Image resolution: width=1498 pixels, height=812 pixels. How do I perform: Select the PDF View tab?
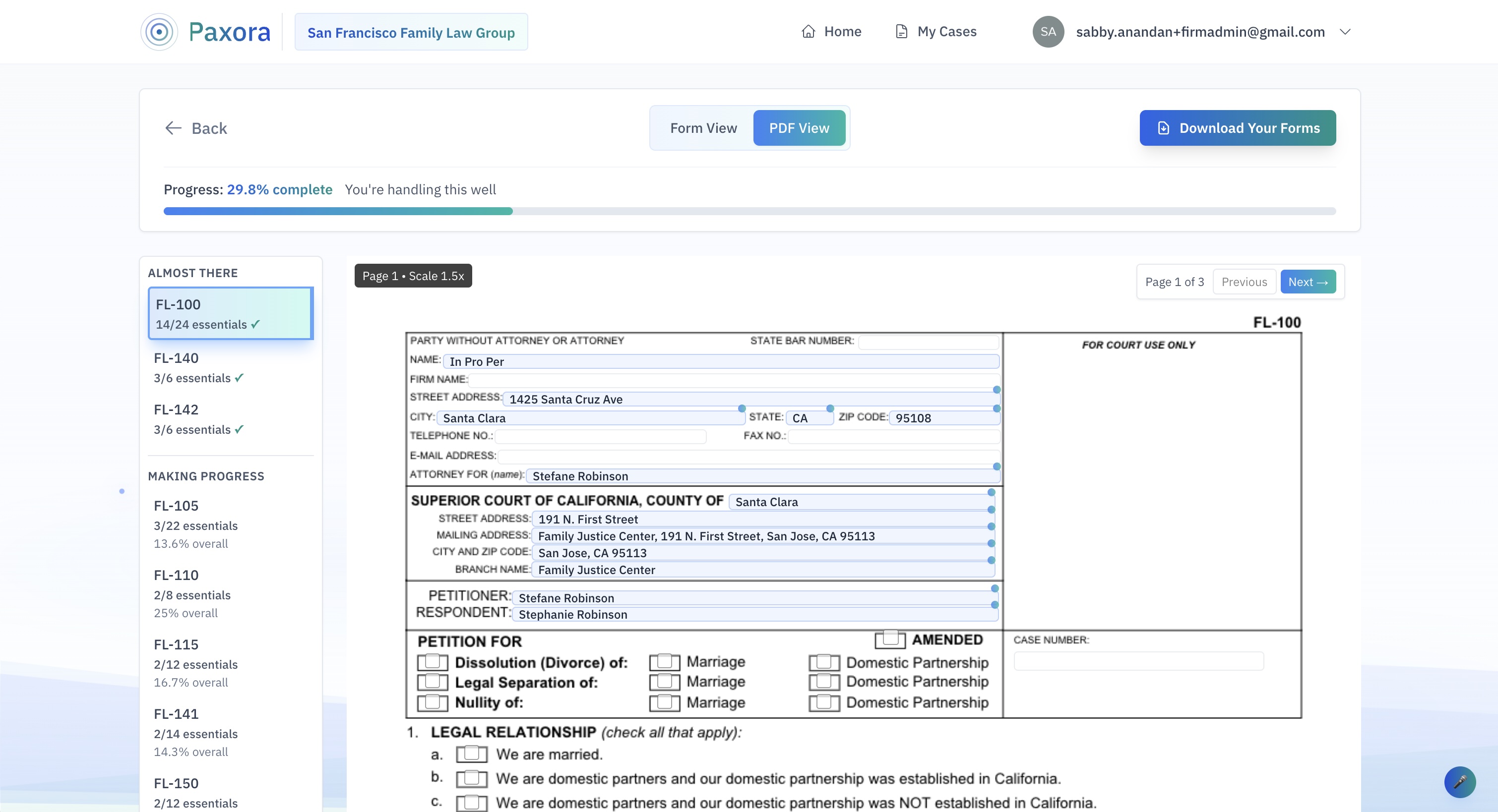coord(799,128)
